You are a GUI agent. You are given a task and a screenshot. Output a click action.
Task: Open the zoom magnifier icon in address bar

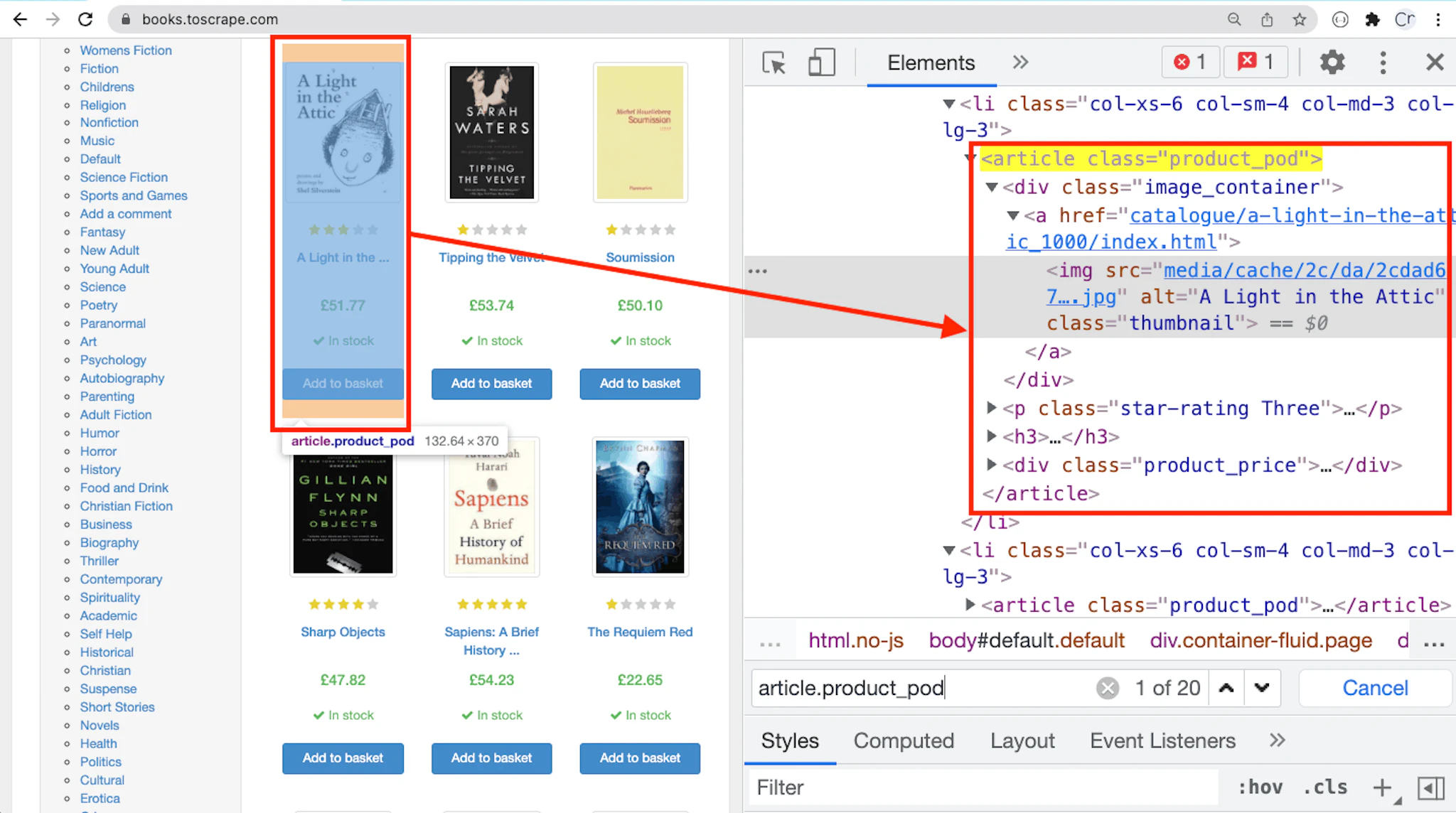pyautogui.click(x=1234, y=19)
